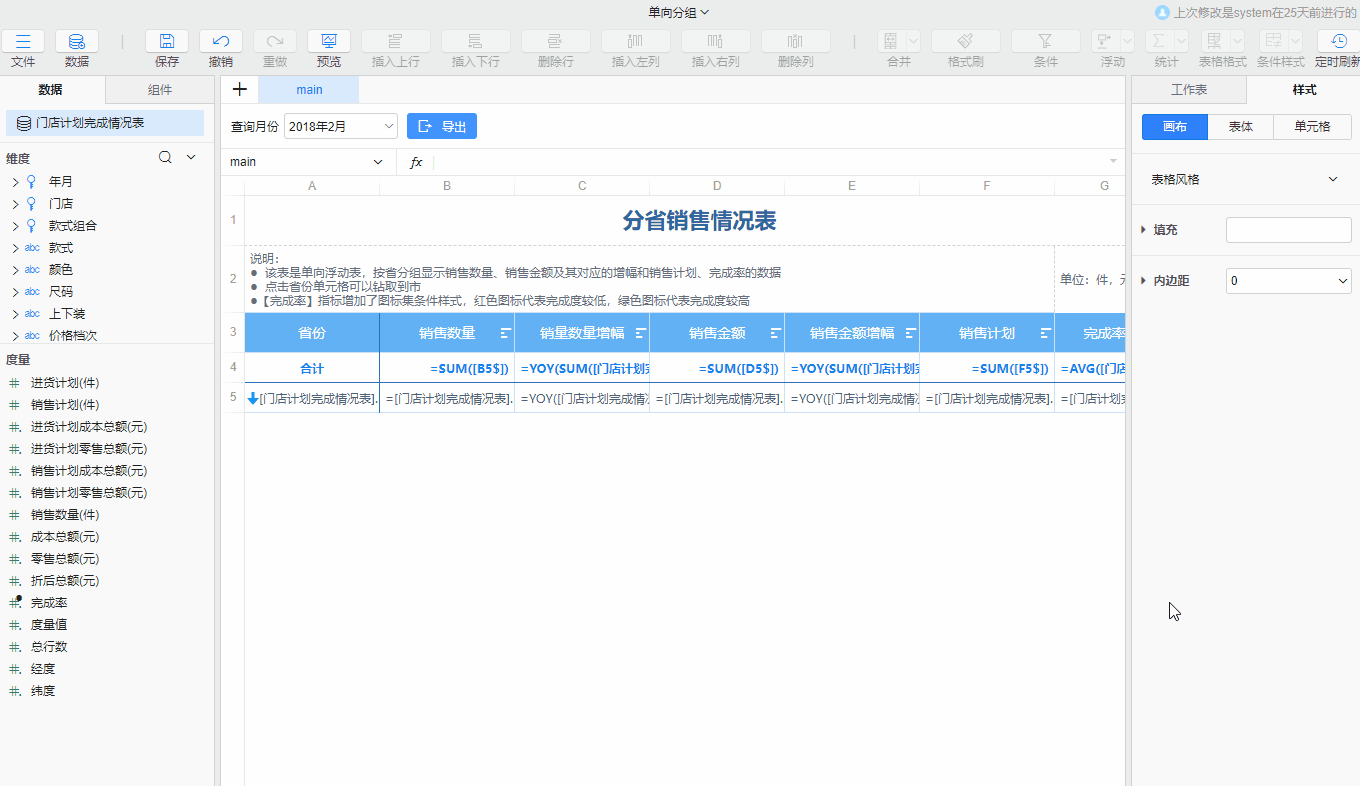The width and height of the screenshot is (1360, 786).
Task: Click the 导出 export button
Action: click(442, 126)
